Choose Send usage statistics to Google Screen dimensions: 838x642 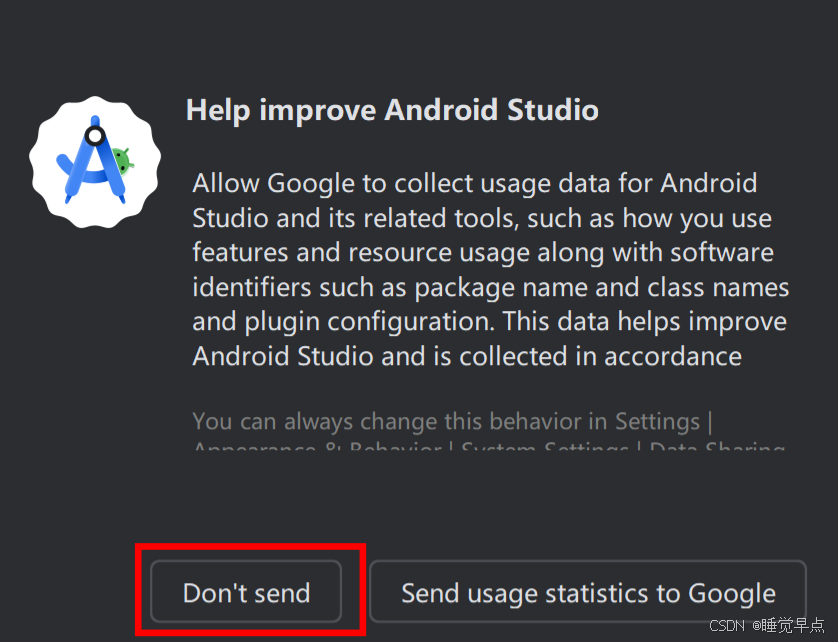click(587, 592)
